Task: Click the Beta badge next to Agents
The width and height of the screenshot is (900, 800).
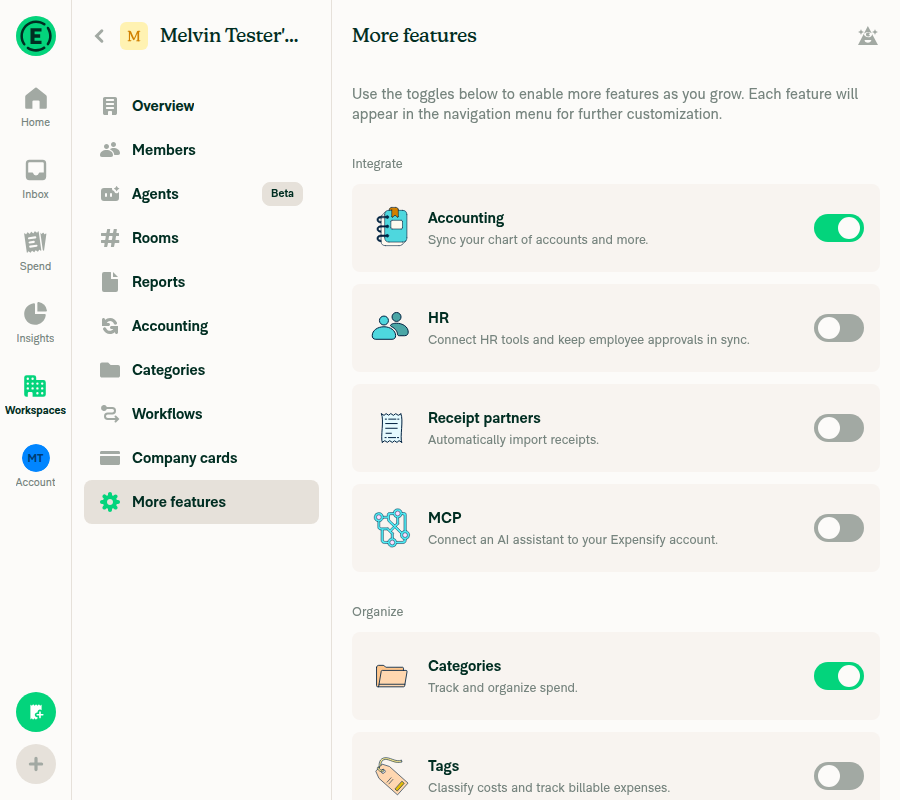Action: [282, 193]
